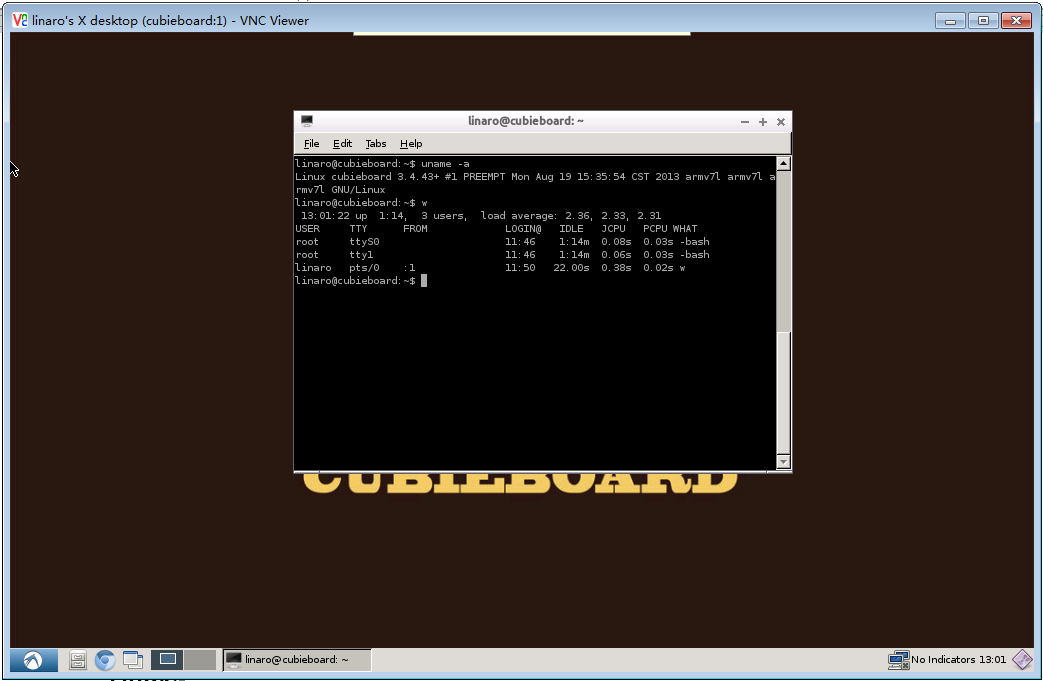Click the terminal prompt at the cursor line
The image size is (1043, 681).
click(x=355, y=281)
